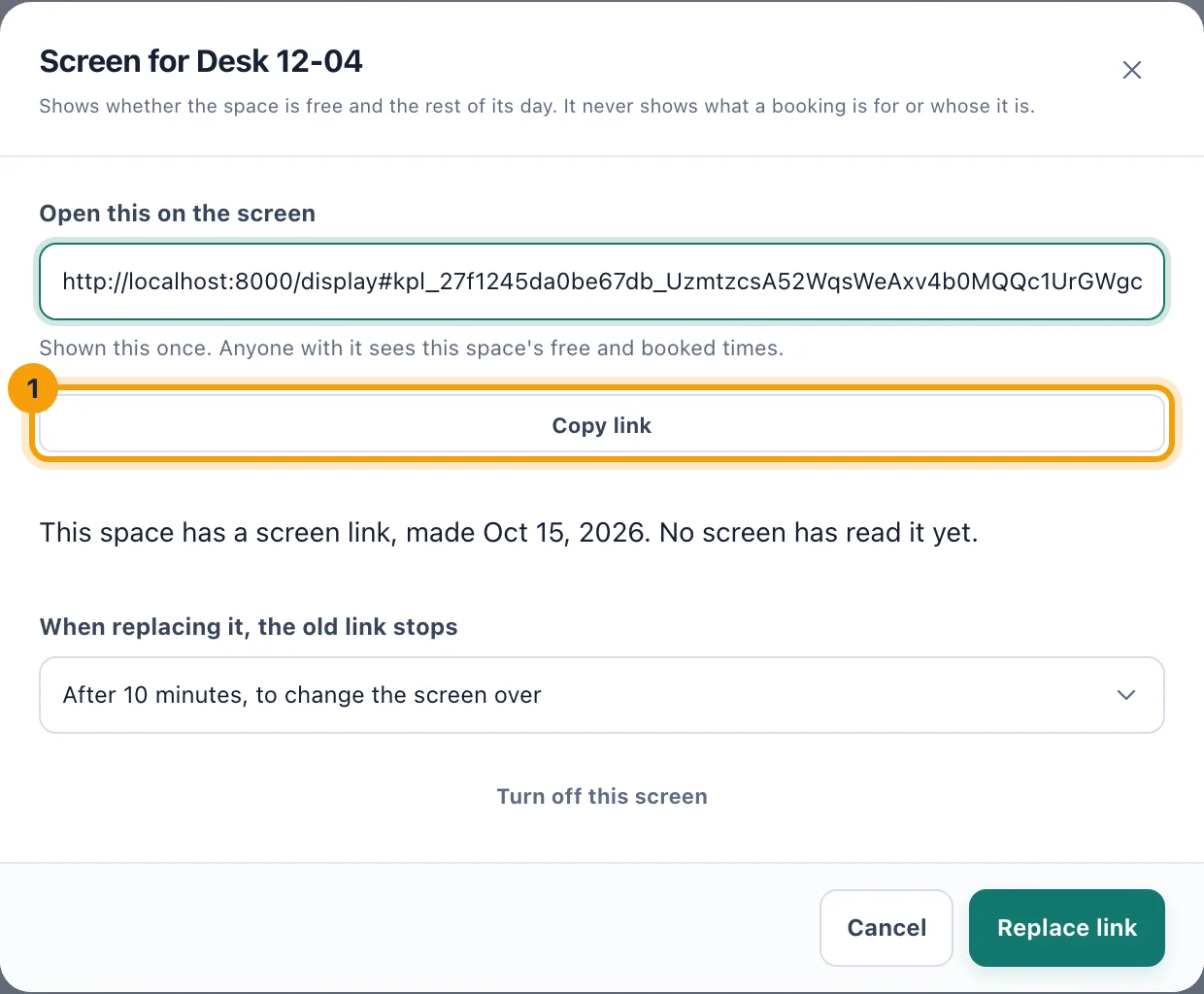Click the 'Screen for Desk 12-04' heading

201,61
